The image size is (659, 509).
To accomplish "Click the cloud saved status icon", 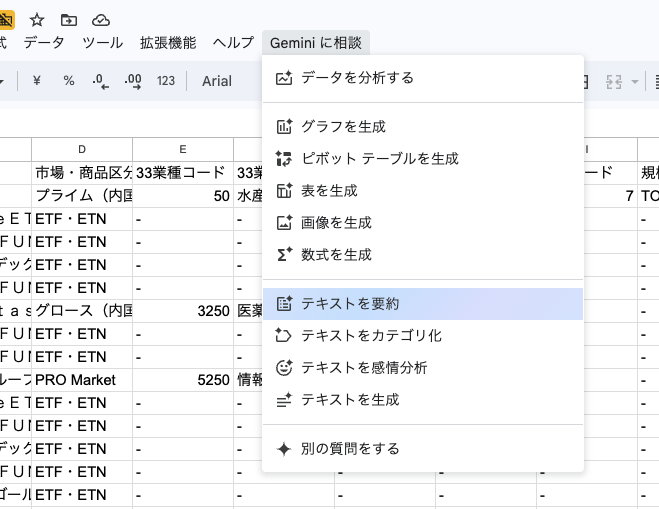I will 101,20.
